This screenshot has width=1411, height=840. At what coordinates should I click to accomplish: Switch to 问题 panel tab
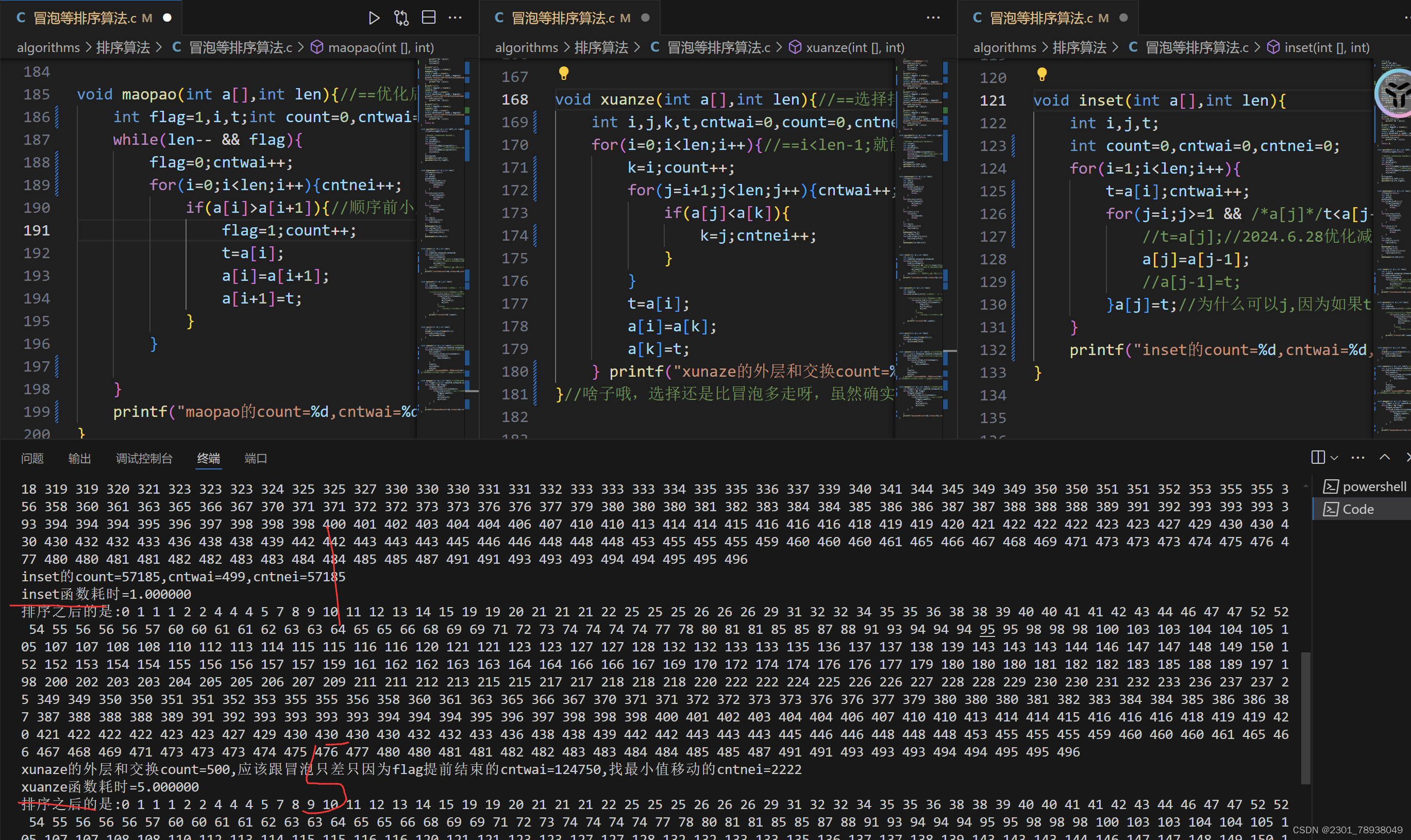point(32,459)
